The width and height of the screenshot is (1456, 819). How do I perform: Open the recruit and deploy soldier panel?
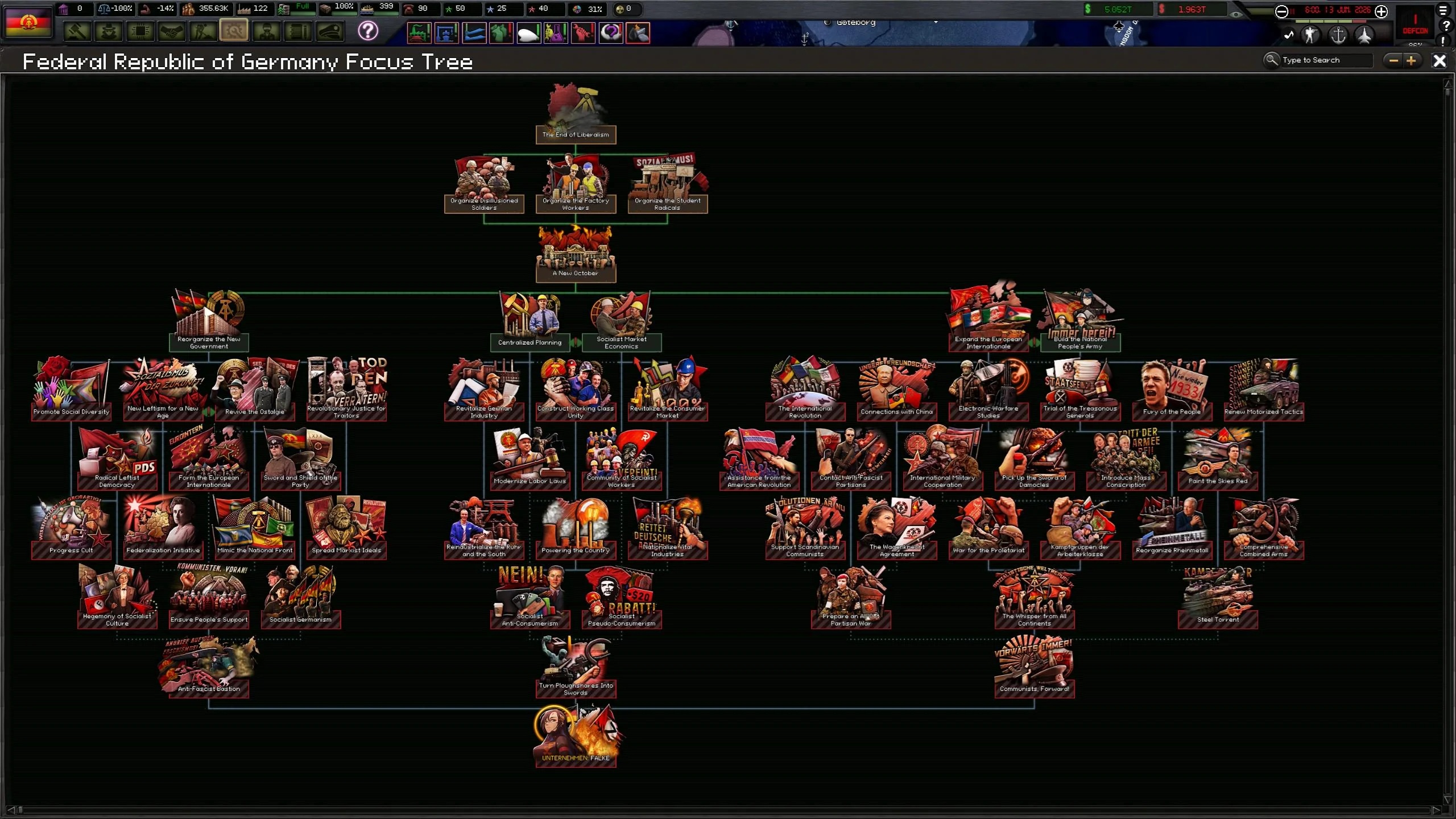(266, 31)
